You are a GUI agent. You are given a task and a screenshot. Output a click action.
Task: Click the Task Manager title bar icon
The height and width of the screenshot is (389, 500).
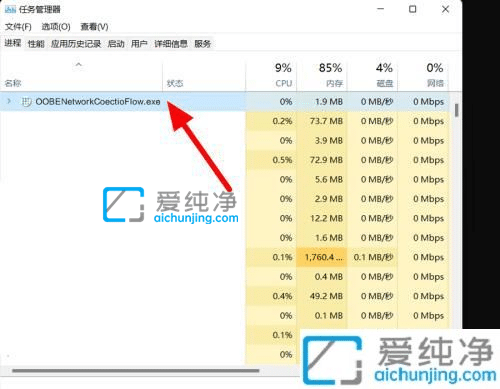(x=10, y=9)
